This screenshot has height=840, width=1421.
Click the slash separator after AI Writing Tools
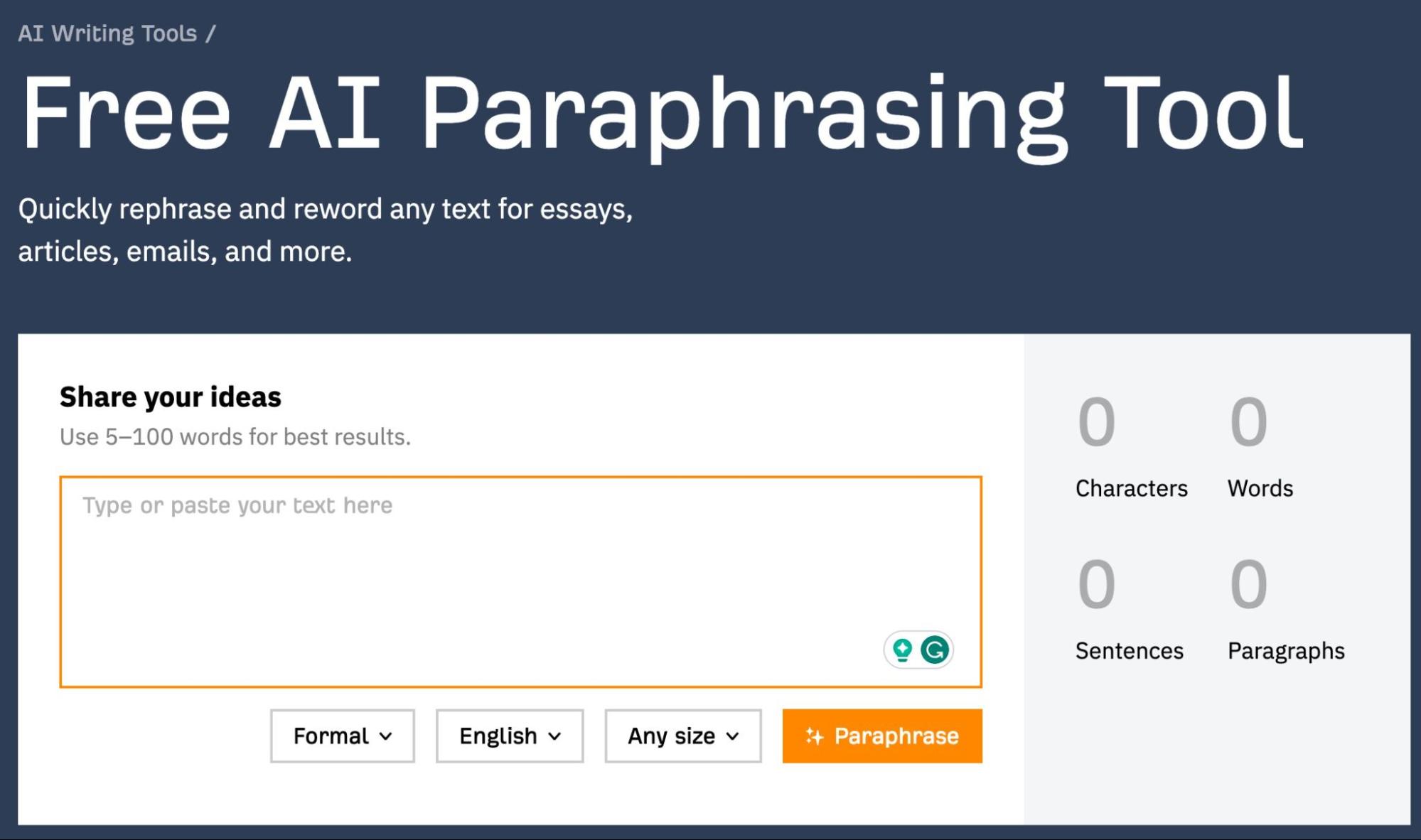coord(210,32)
